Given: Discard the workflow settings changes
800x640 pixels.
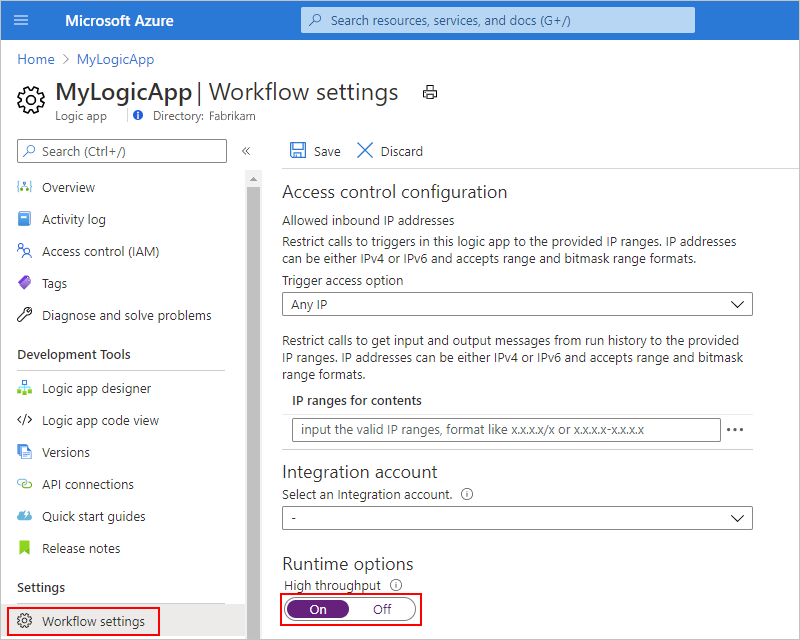Looking at the screenshot, I should tap(389, 151).
